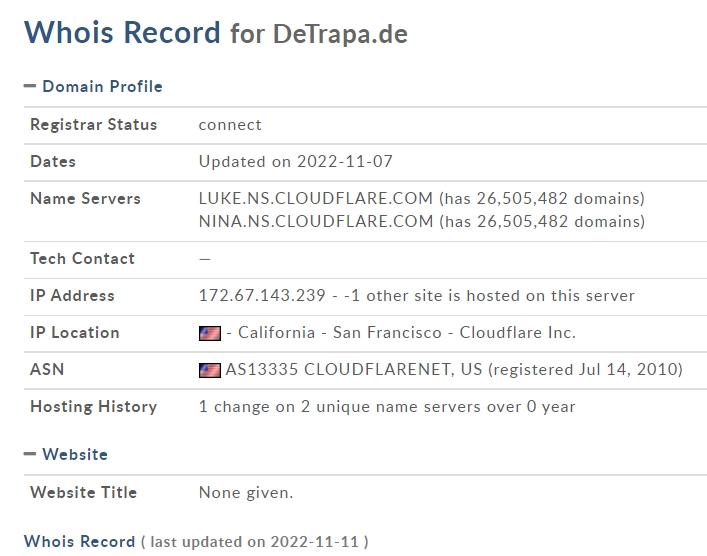Click 'last updated on 2022-11-11' text
Viewport: 707px width, 556px height.
tap(254, 542)
